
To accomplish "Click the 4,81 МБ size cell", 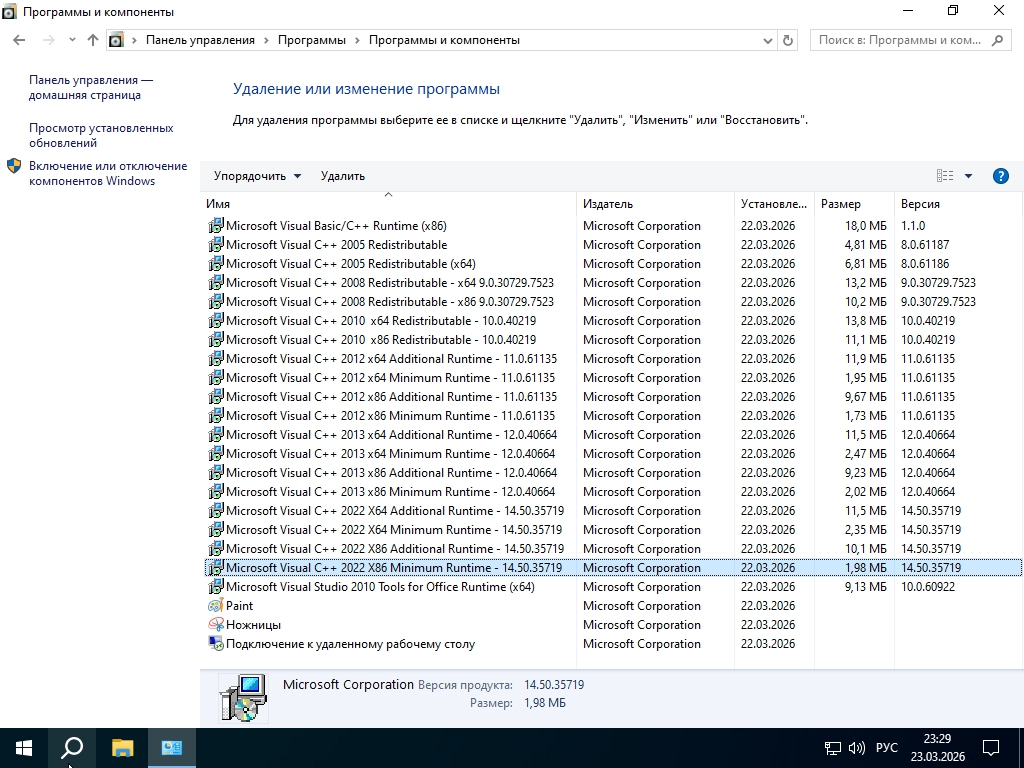I will point(865,245).
